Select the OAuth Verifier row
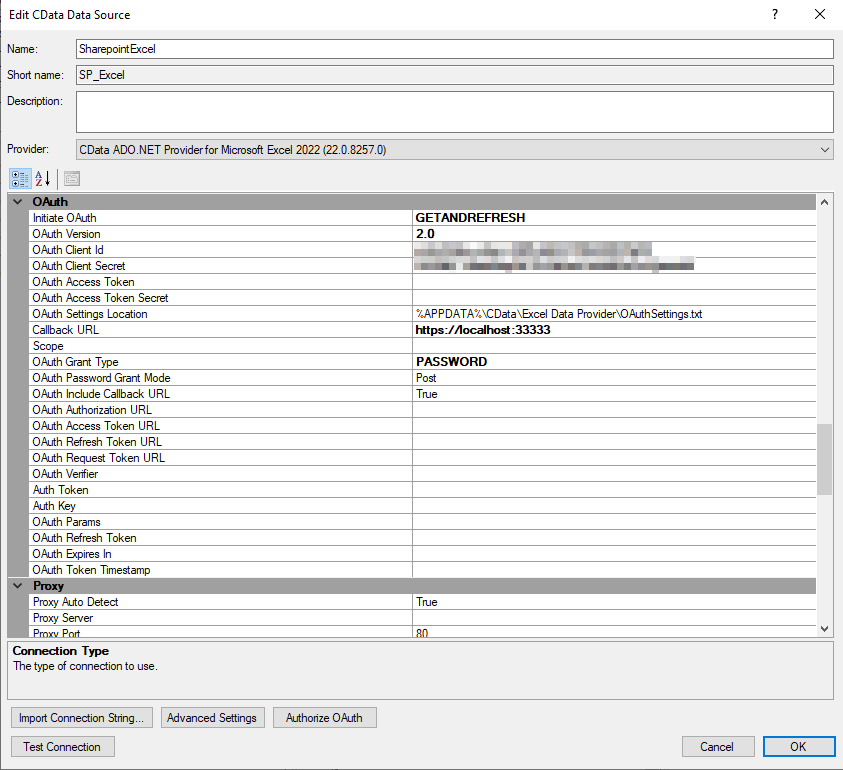This screenshot has height=770, width=843. (422, 474)
